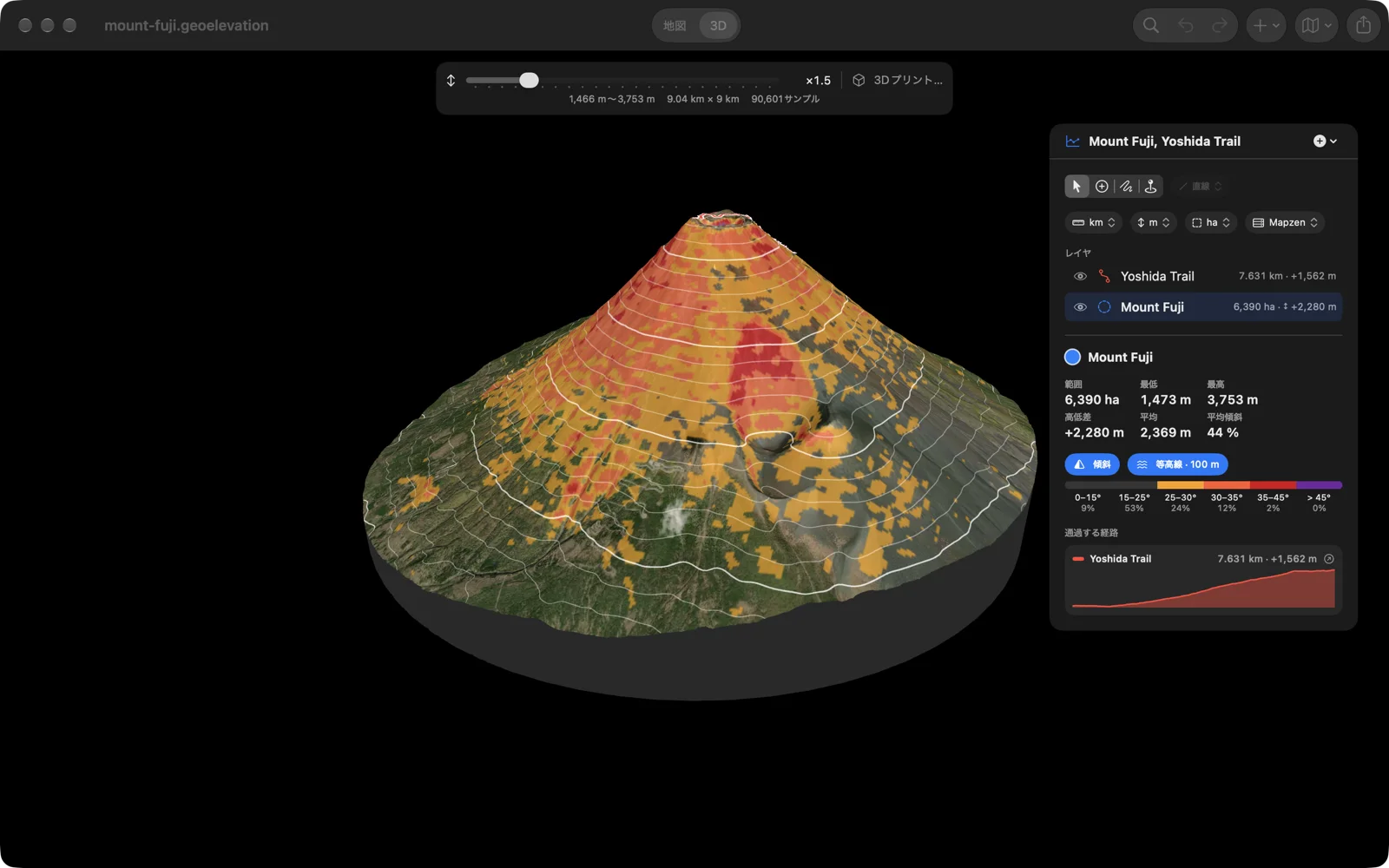Open the km distance unit dropdown

1094,223
